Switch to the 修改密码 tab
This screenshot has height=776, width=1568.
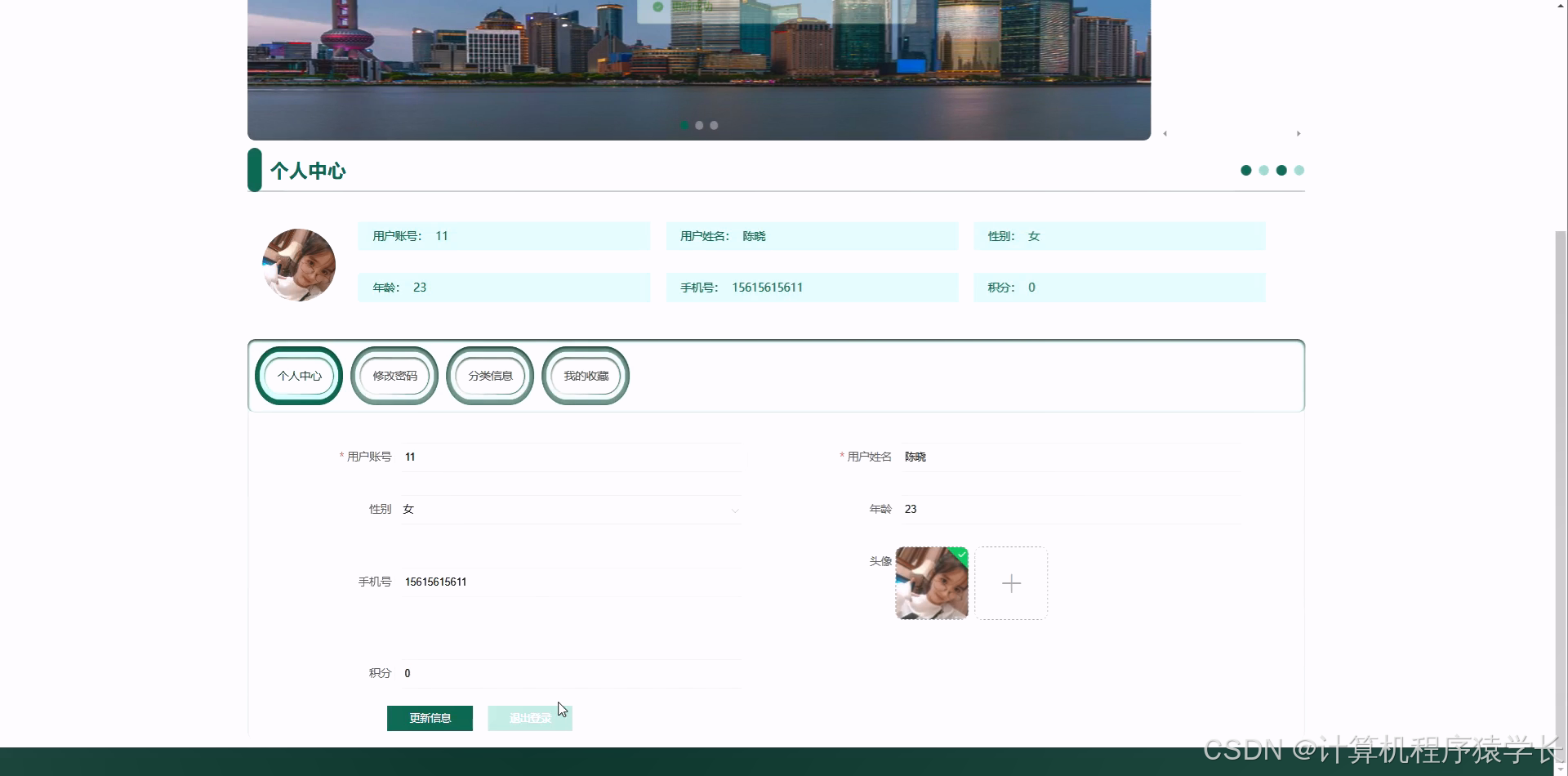(394, 376)
